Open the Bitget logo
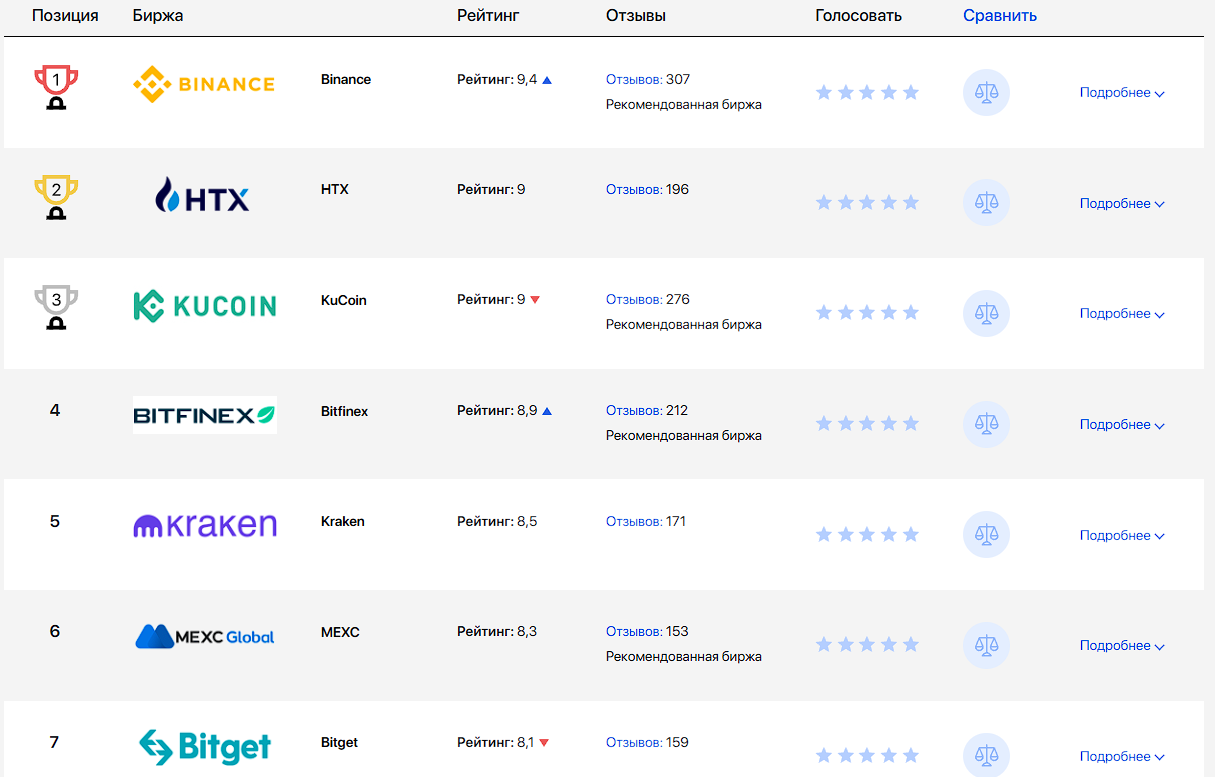 pos(205,747)
